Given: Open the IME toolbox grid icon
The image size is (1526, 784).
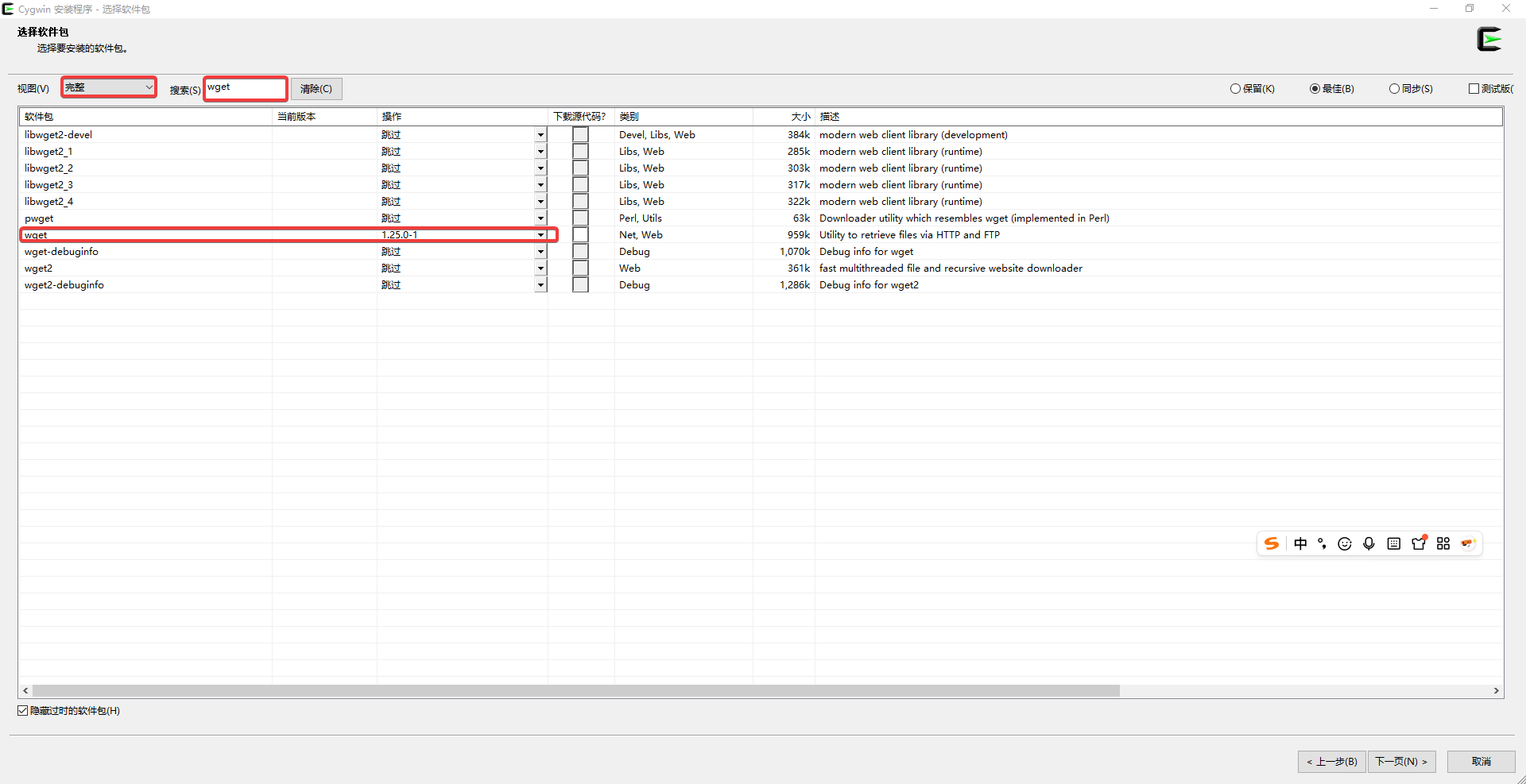Looking at the screenshot, I should (x=1443, y=543).
